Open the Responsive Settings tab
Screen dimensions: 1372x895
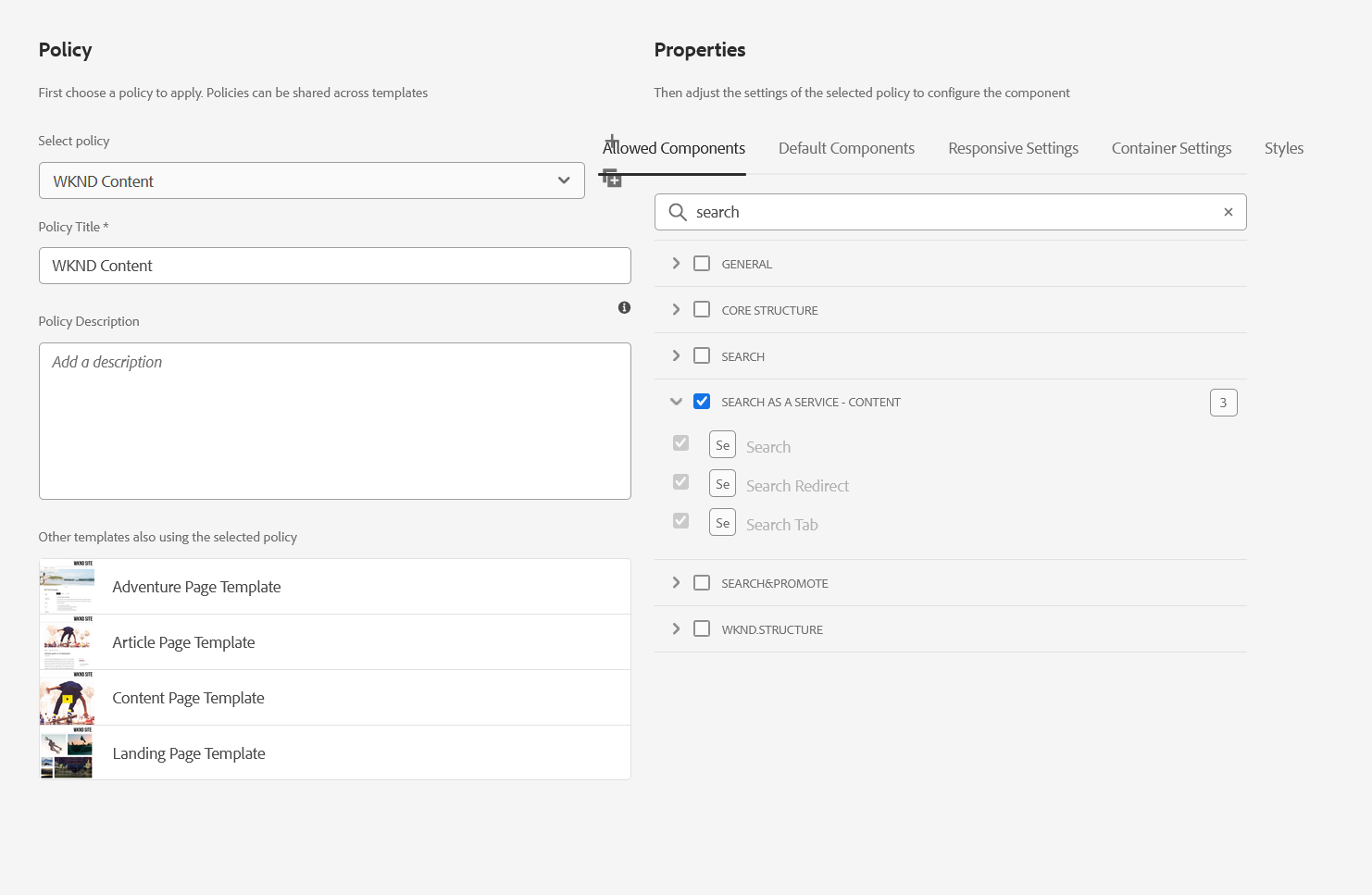coord(1013,148)
